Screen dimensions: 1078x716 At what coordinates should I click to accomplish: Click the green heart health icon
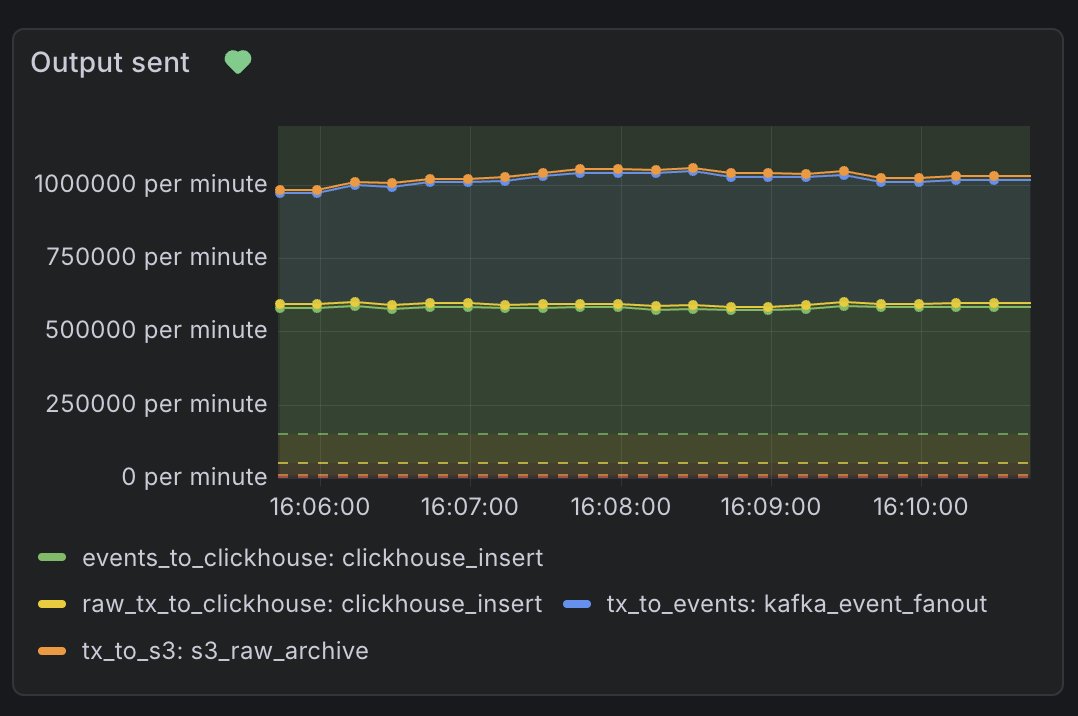pyautogui.click(x=238, y=63)
